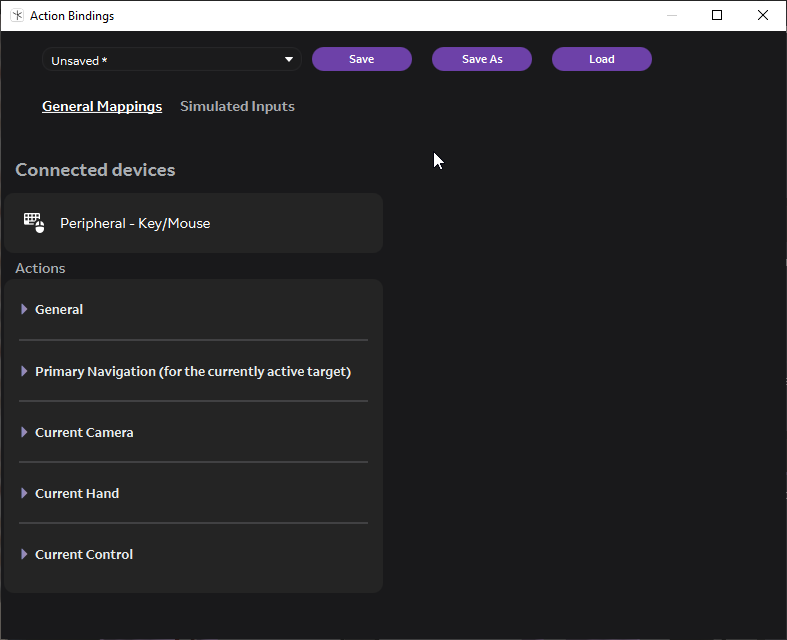Click the dropdown arrow next to Unsaved
787x640 pixels.
click(289, 59)
